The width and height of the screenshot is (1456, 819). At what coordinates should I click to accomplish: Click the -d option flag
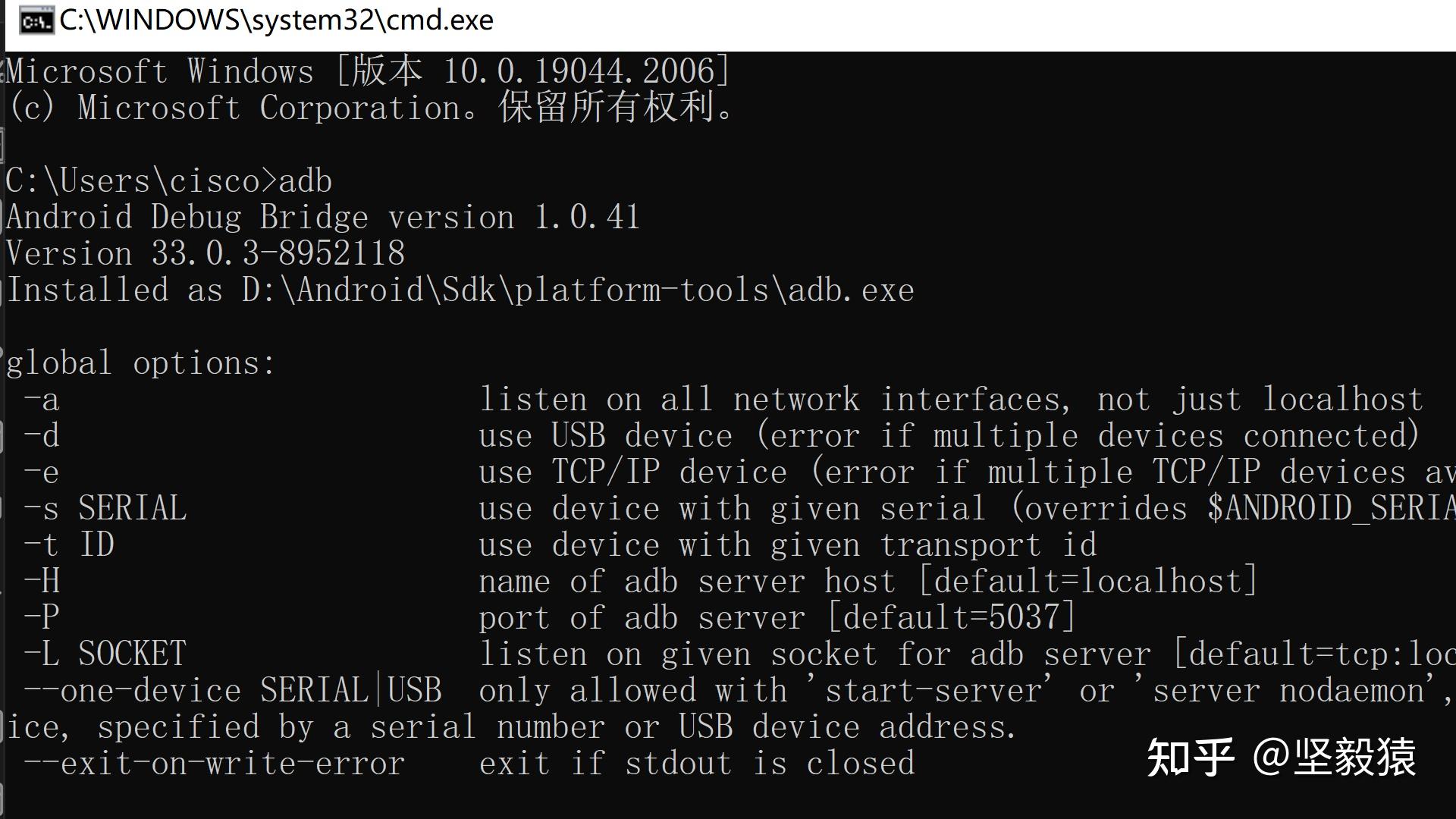pos(41,436)
